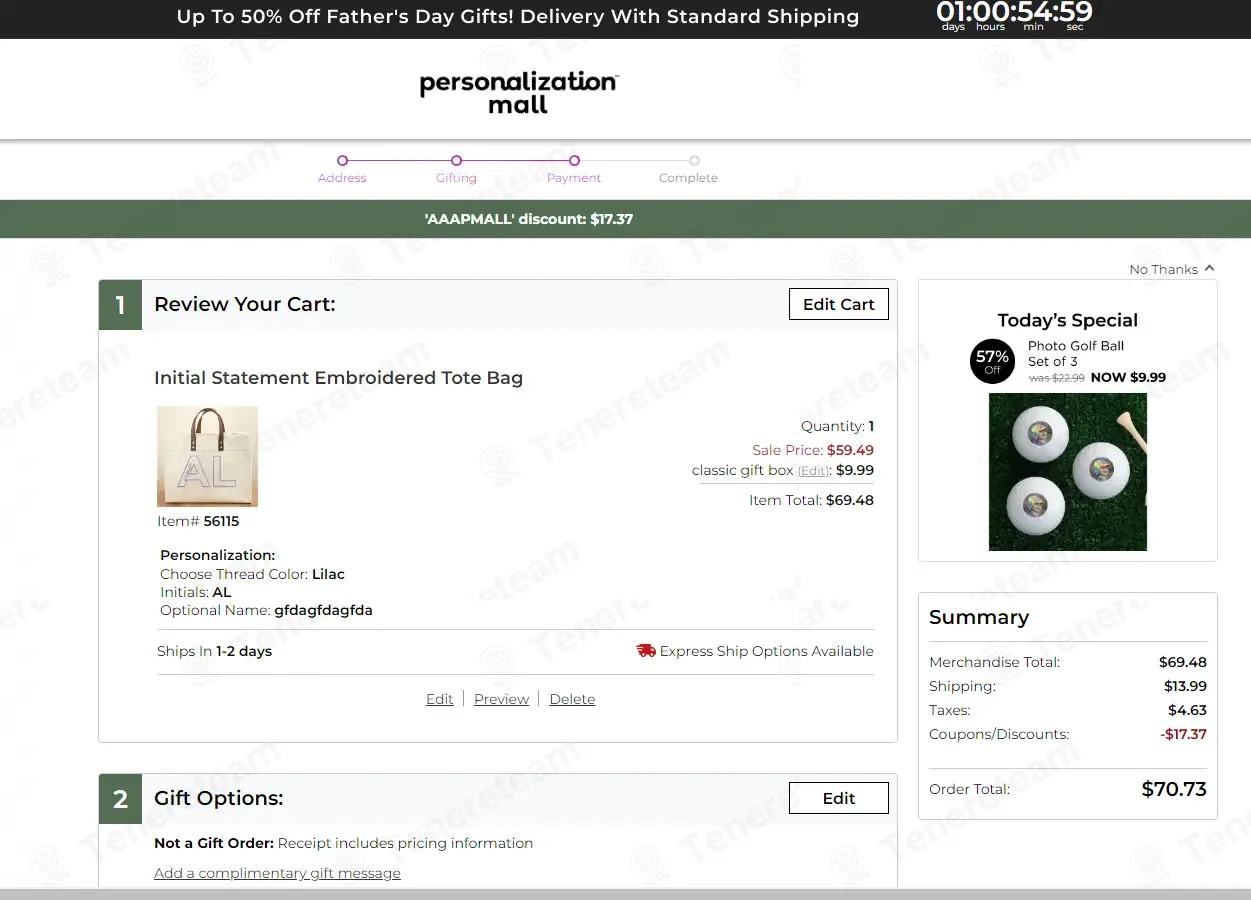Click the Quantity: 1 text

[837, 426]
